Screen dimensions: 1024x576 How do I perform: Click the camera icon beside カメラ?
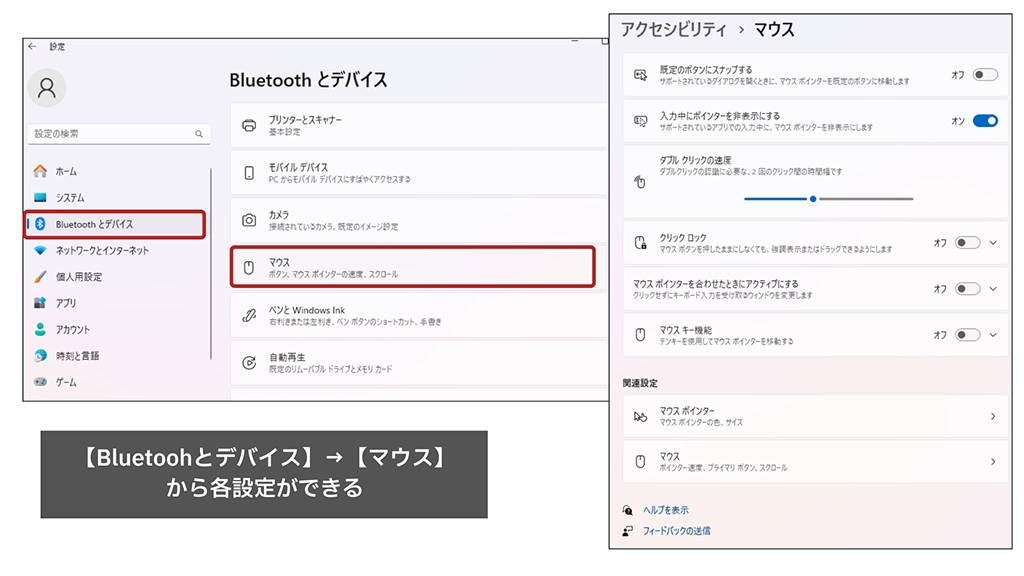click(249, 220)
